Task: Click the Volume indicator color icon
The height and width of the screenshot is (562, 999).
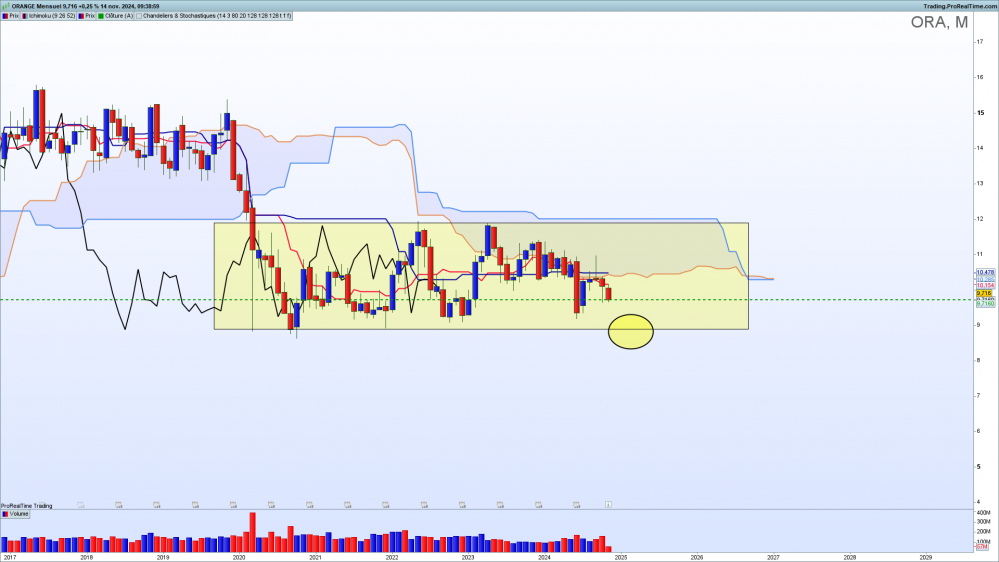Action: coord(5,513)
